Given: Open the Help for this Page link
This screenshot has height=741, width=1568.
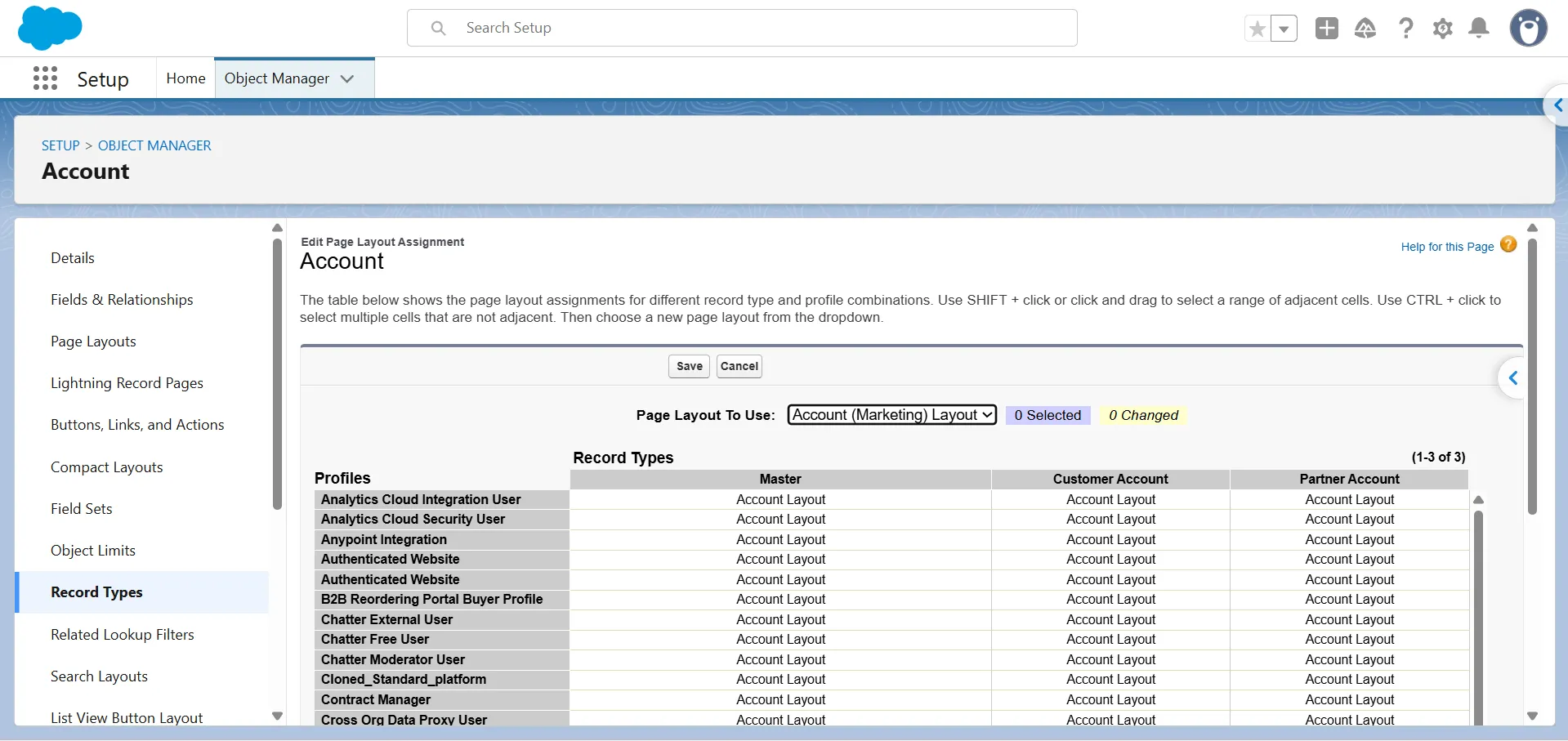Looking at the screenshot, I should (1447, 247).
